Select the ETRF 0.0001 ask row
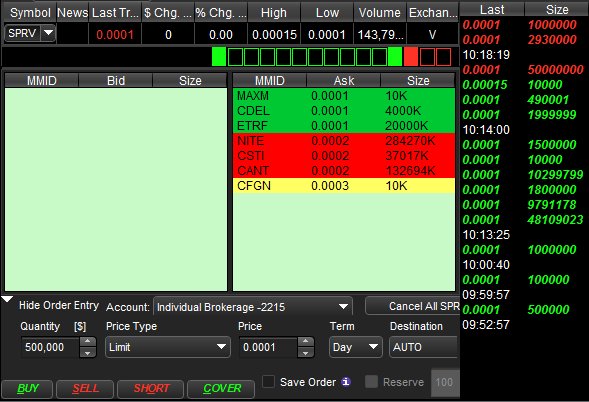This screenshot has width=589, height=402. pyautogui.click(x=344, y=126)
